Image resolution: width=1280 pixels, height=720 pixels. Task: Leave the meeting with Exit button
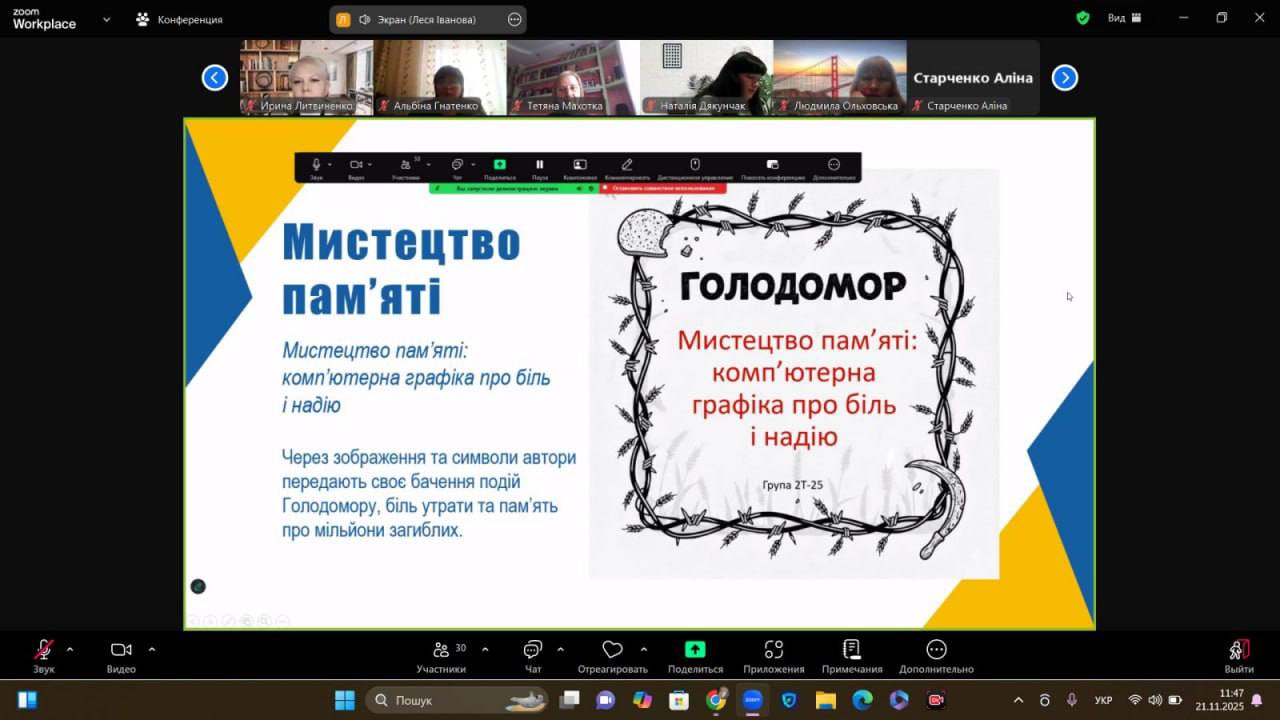(1238, 655)
